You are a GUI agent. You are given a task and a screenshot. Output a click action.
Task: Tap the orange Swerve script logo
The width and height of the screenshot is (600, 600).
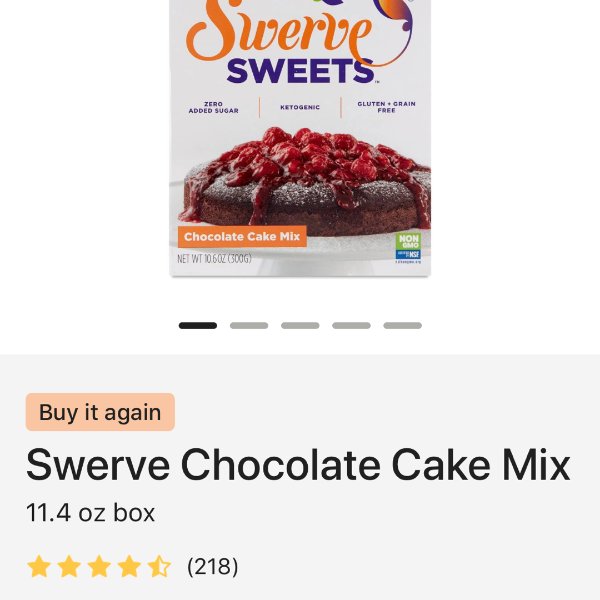pos(283,33)
